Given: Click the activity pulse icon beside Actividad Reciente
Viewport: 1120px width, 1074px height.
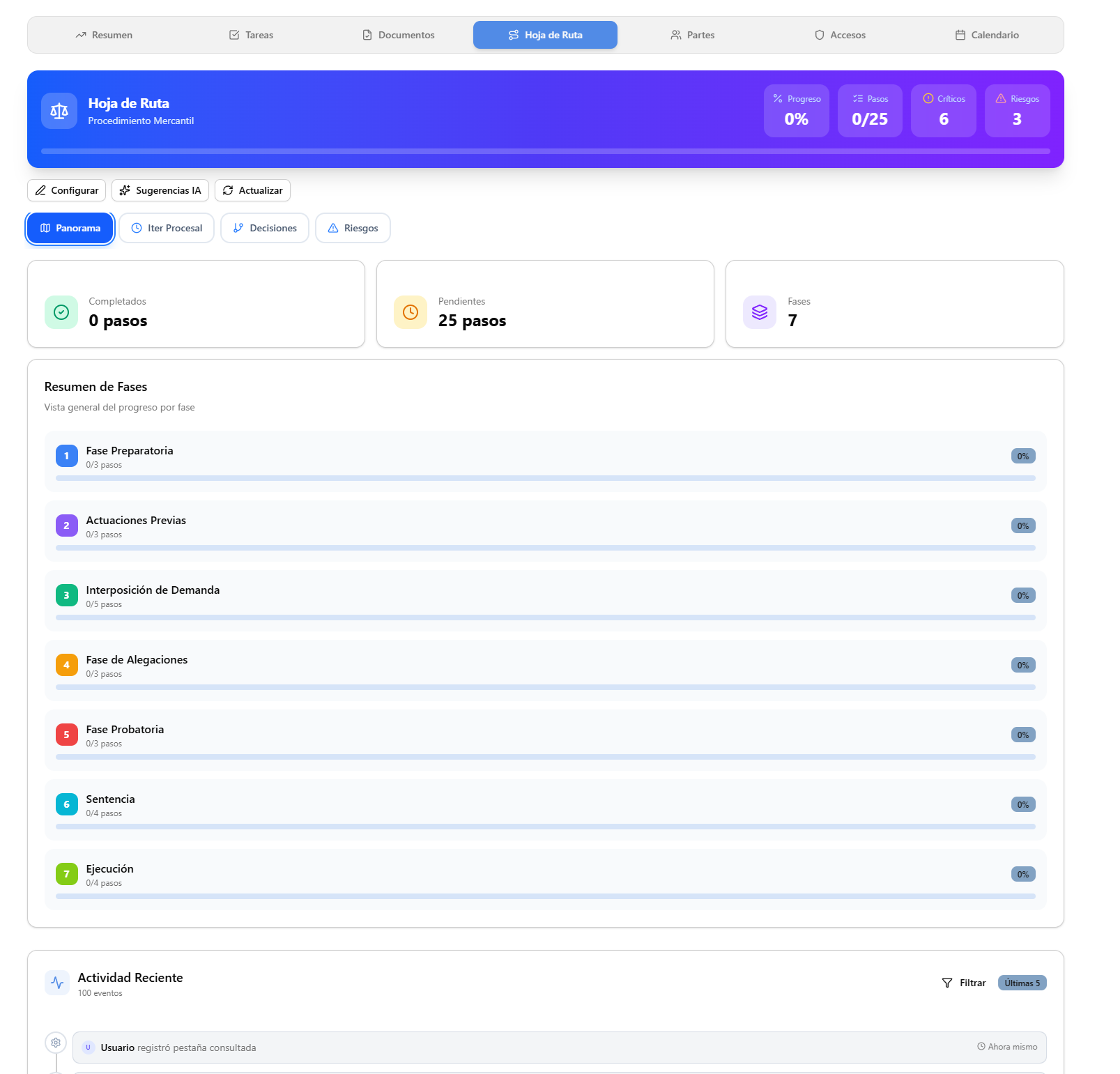Looking at the screenshot, I should tap(56, 983).
